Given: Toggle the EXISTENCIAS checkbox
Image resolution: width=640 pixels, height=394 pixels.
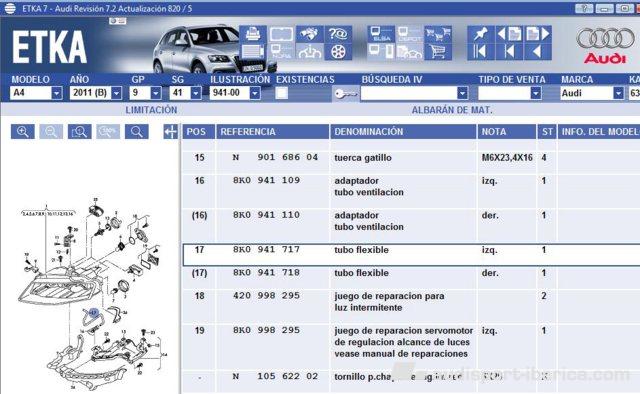Looking at the screenshot, I should [x=282, y=93].
